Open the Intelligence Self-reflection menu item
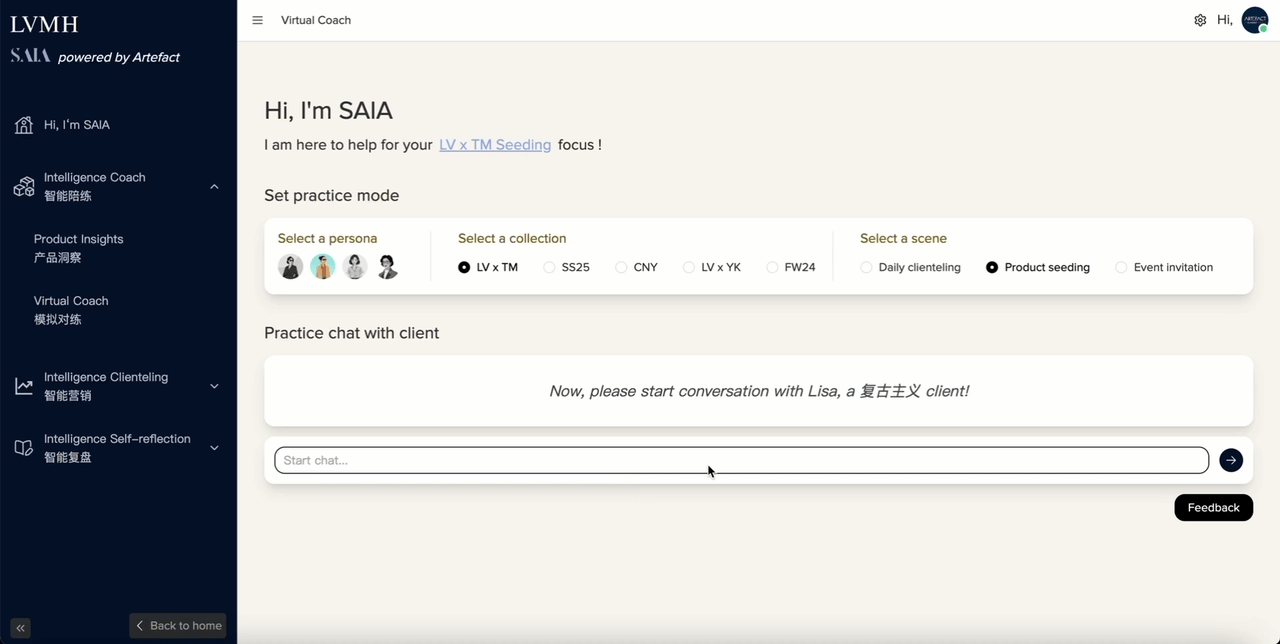 point(118,448)
